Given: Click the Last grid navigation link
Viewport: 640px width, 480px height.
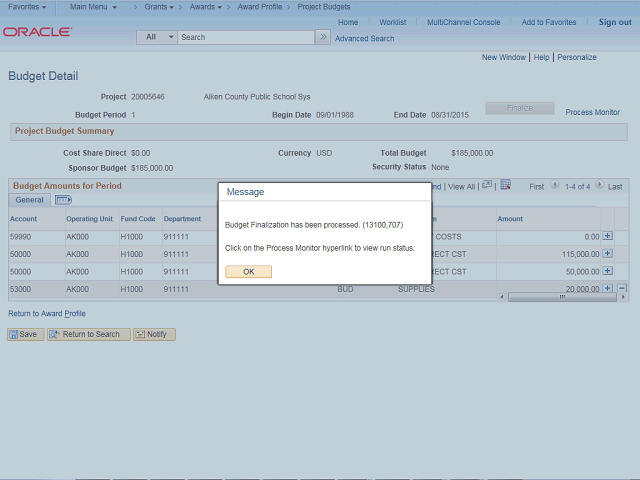Looking at the screenshot, I should pyautogui.click(x=615, y=187).
